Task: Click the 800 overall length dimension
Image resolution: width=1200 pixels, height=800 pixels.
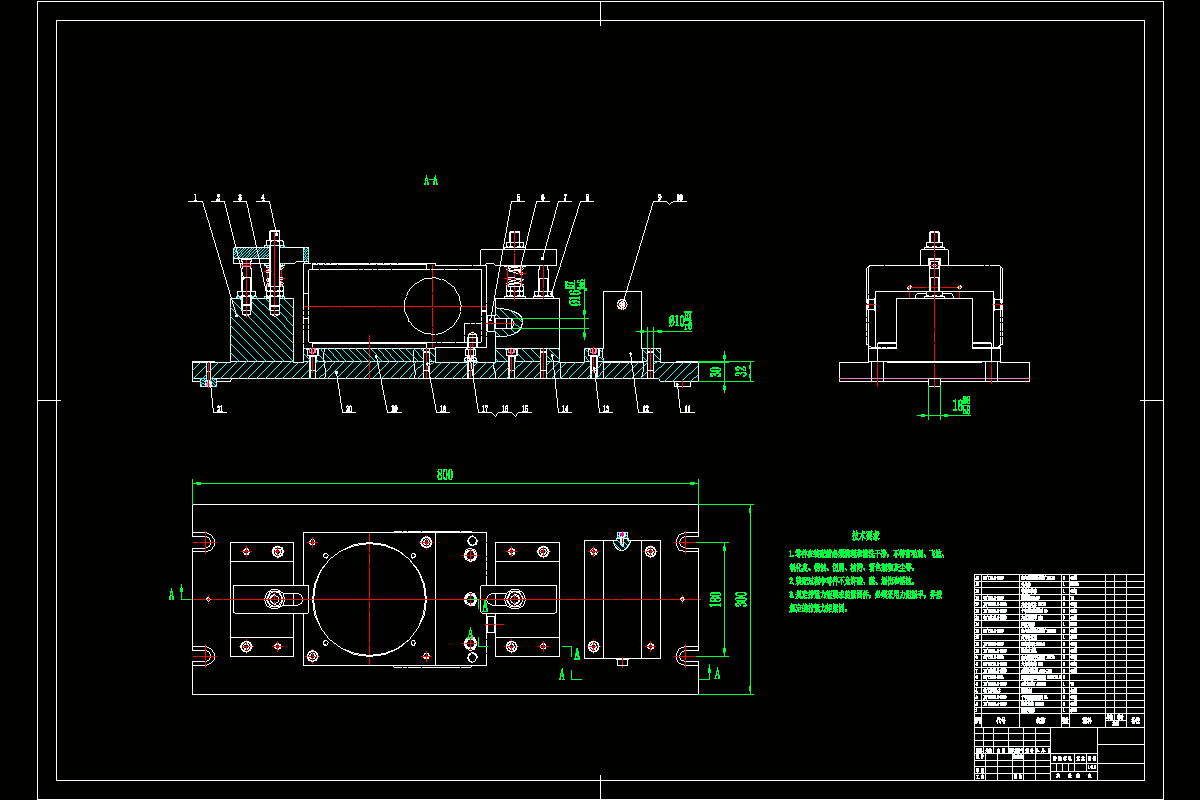Action: pyautogui.click(x=445, y=474)
